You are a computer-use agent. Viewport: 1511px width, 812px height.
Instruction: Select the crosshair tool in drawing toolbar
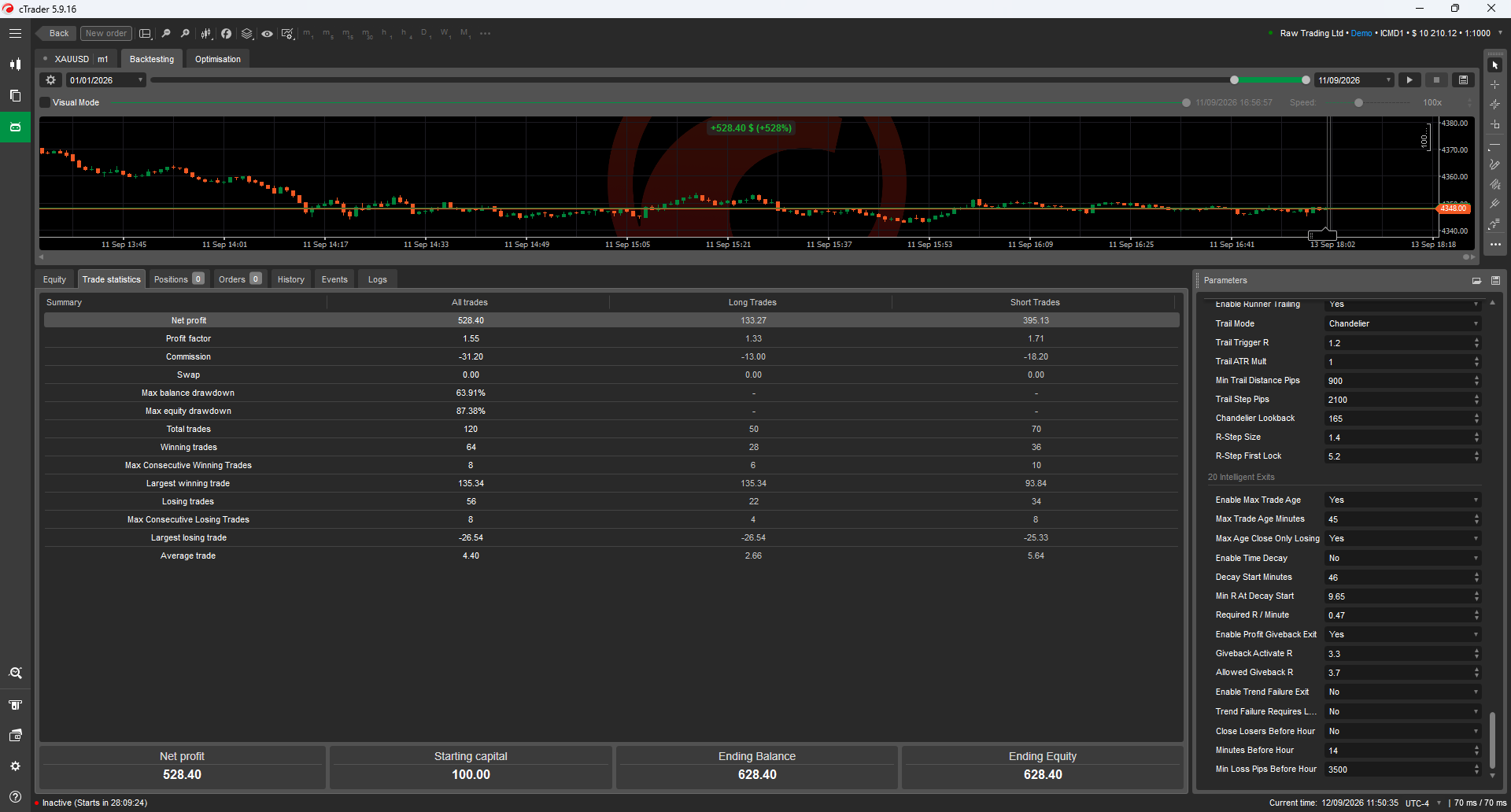(x=1494, y=84)
